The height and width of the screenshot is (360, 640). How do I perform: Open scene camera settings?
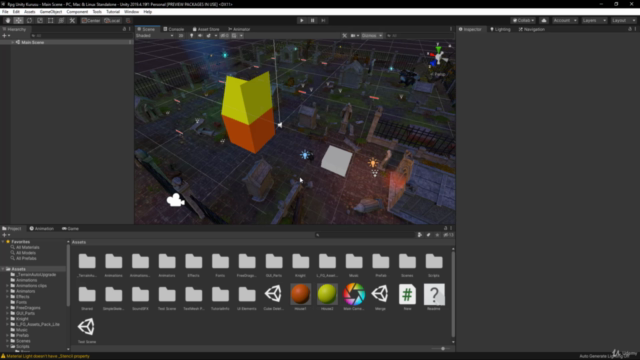pos(354,36)
